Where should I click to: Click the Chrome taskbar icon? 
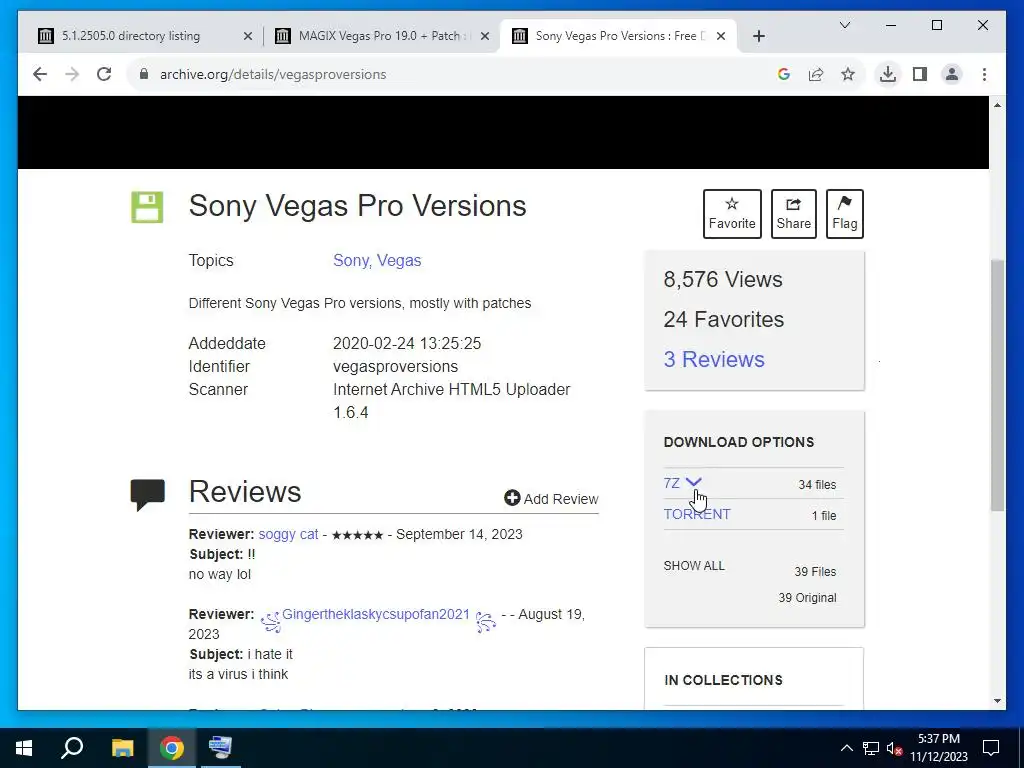coord(172,748)
